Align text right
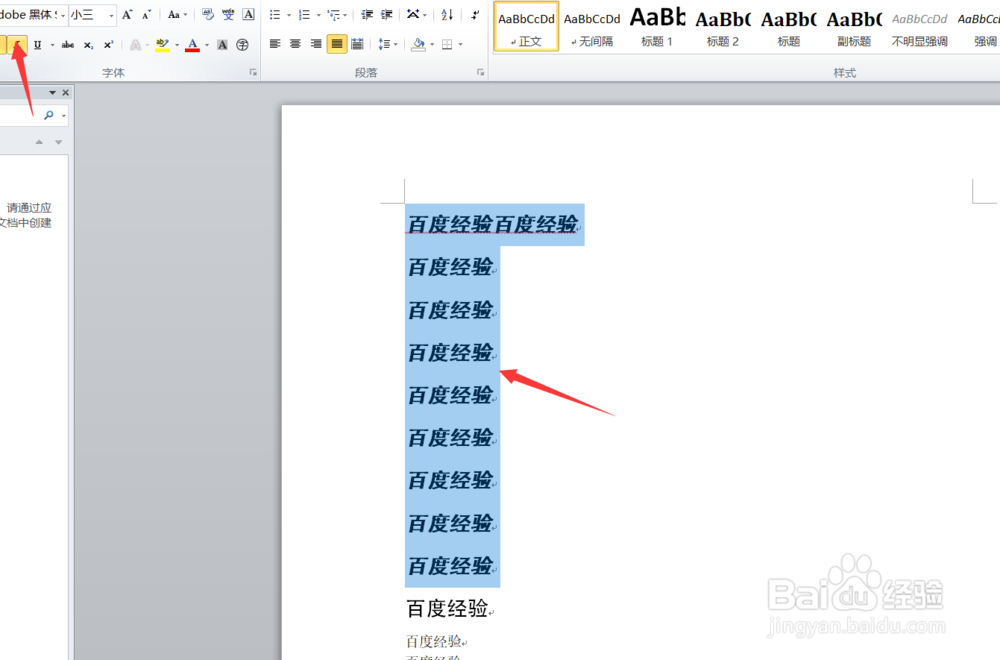This screenshot has width=1000, height=660. point(316,44)
